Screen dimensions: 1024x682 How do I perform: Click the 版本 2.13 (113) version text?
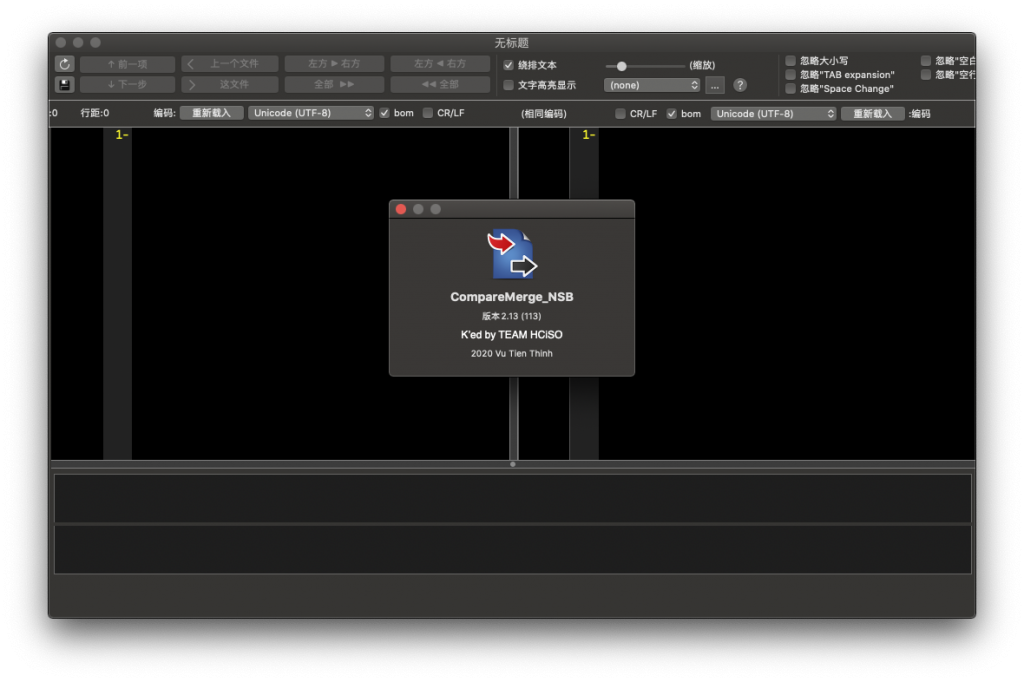point(511,316)
